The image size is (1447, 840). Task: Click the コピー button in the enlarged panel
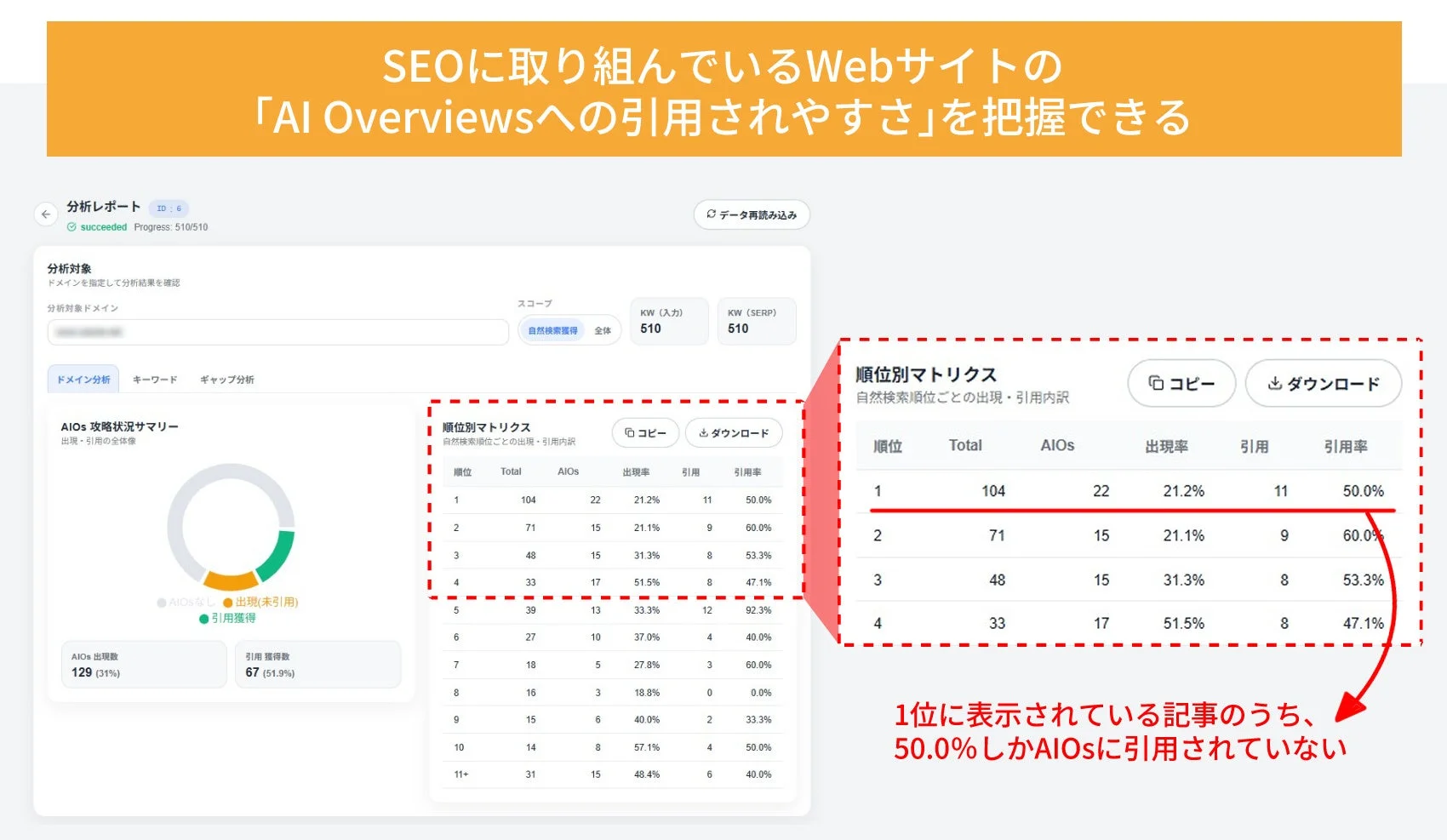[x=1181, y=383]
